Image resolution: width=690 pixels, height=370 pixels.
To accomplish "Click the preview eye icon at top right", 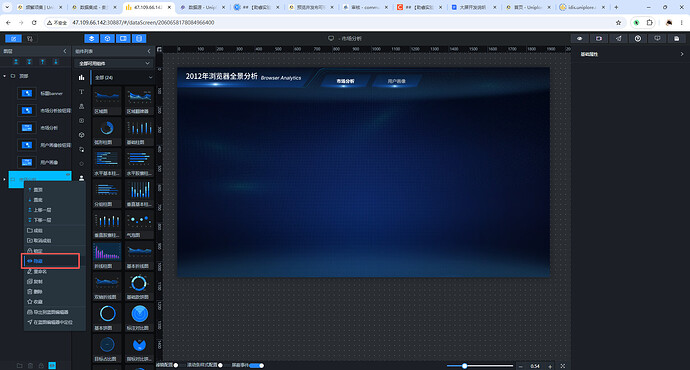I will (x=580, y=39).
